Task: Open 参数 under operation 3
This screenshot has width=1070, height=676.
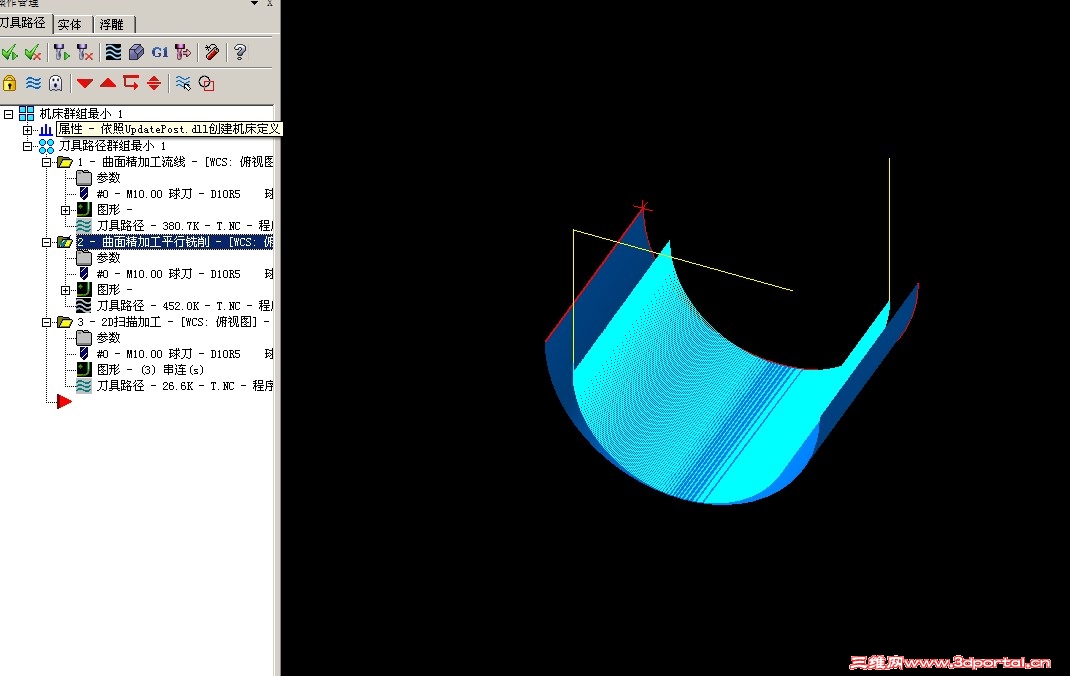Action: pyautogui.click(x=108, y=338)
